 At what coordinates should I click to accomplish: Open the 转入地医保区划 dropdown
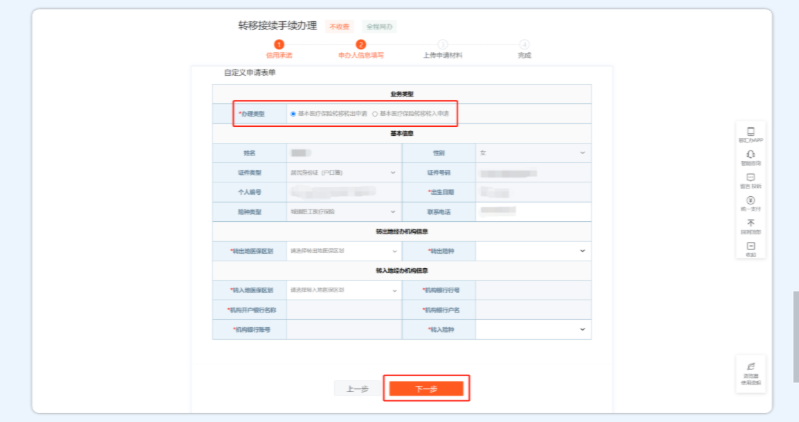coord(344,291)
